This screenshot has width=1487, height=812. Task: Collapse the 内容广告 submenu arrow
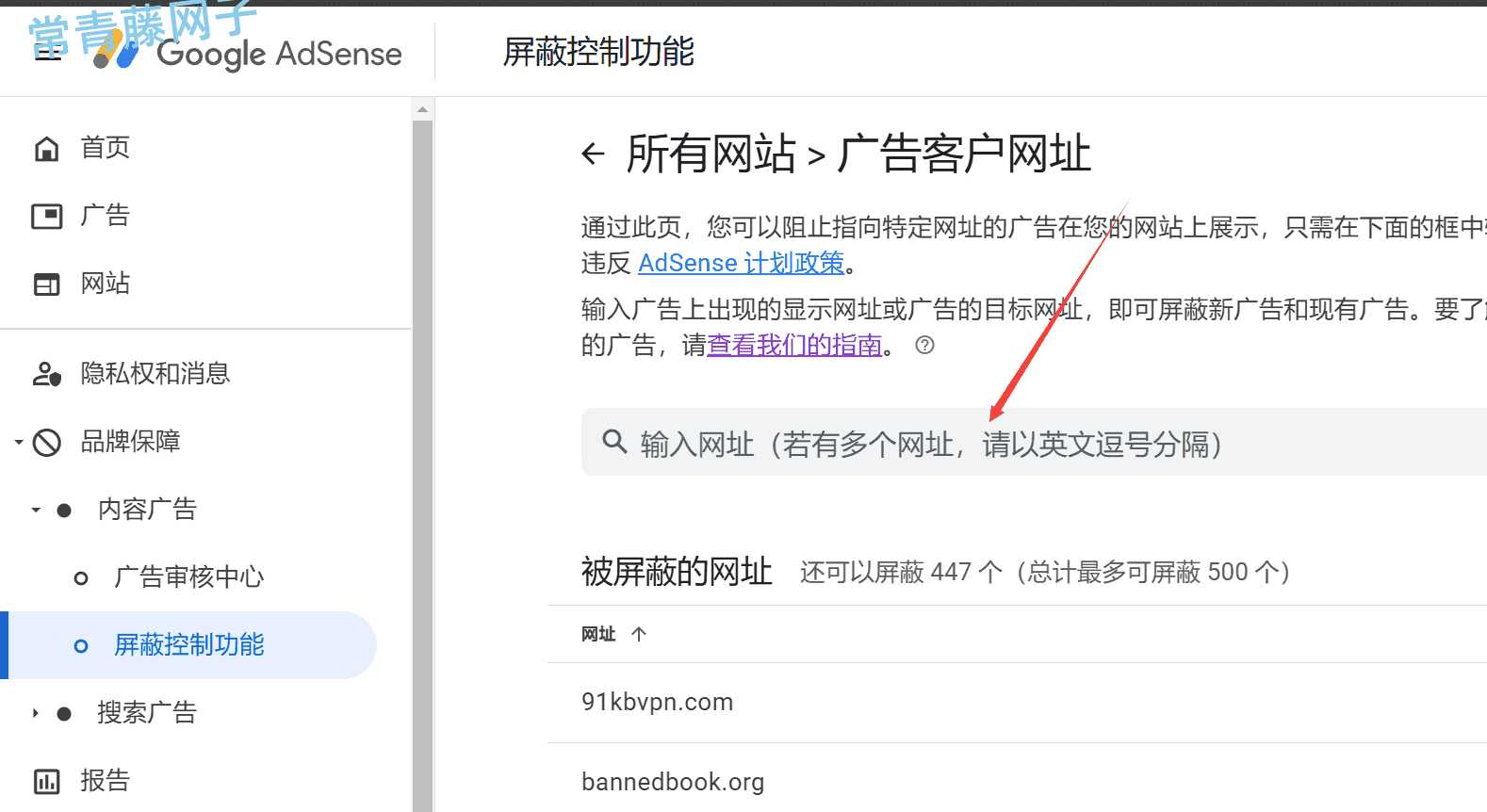[36, 510]
